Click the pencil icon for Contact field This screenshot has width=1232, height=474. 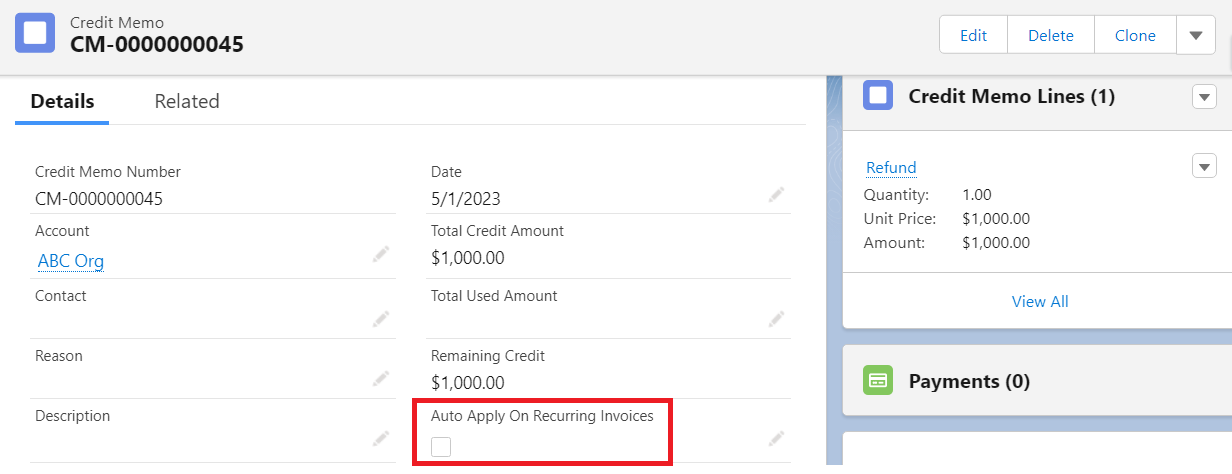click(380, 319)
